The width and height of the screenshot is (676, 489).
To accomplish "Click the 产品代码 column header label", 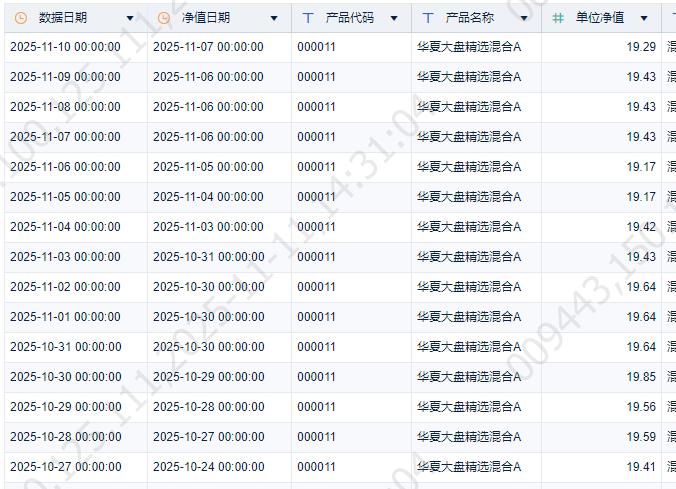I will pos(350,18).
